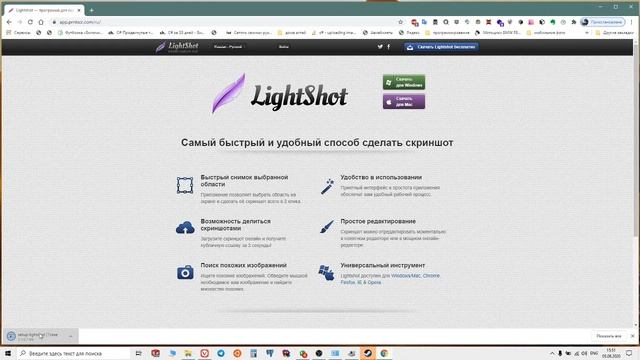Open the C# Продвинутые bookmark

point(131,33)
